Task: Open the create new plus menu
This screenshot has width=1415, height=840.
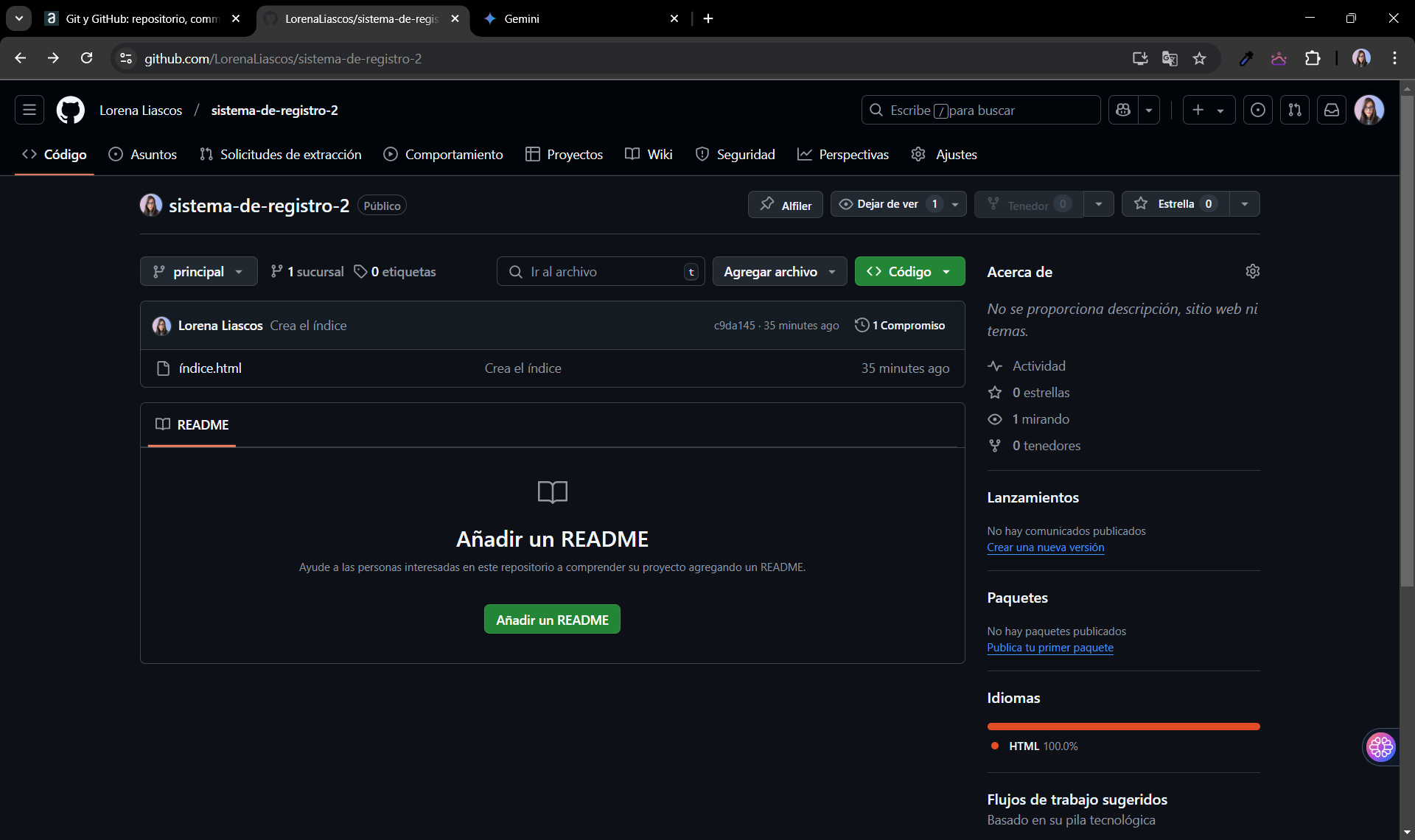Action: tap(1209, 110)
